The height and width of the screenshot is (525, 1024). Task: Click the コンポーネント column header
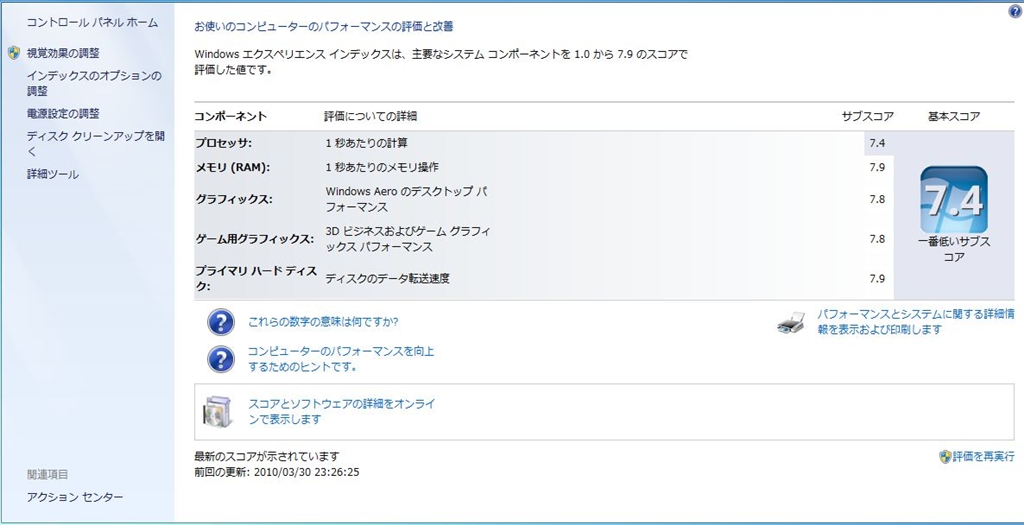pos(231,117)
